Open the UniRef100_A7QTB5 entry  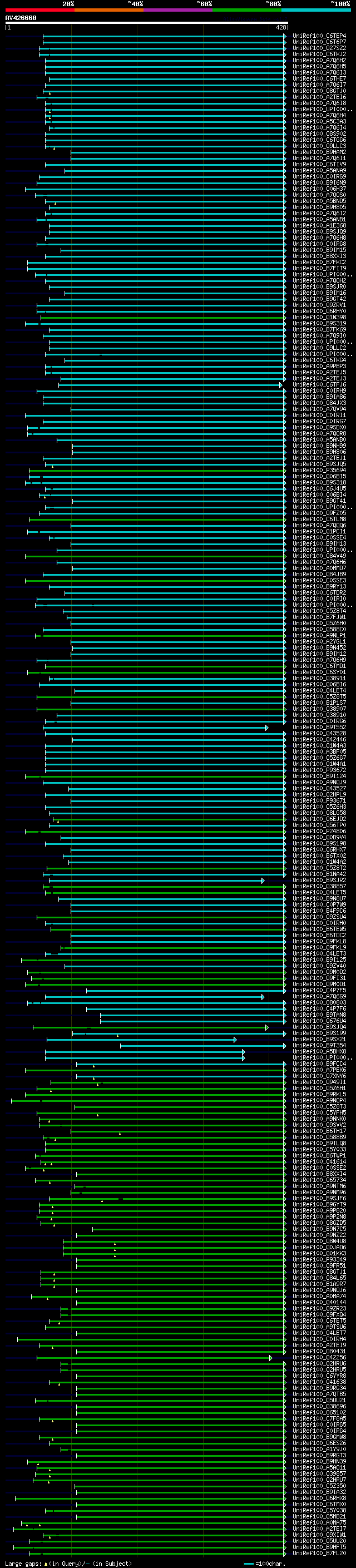(319, 1394)
